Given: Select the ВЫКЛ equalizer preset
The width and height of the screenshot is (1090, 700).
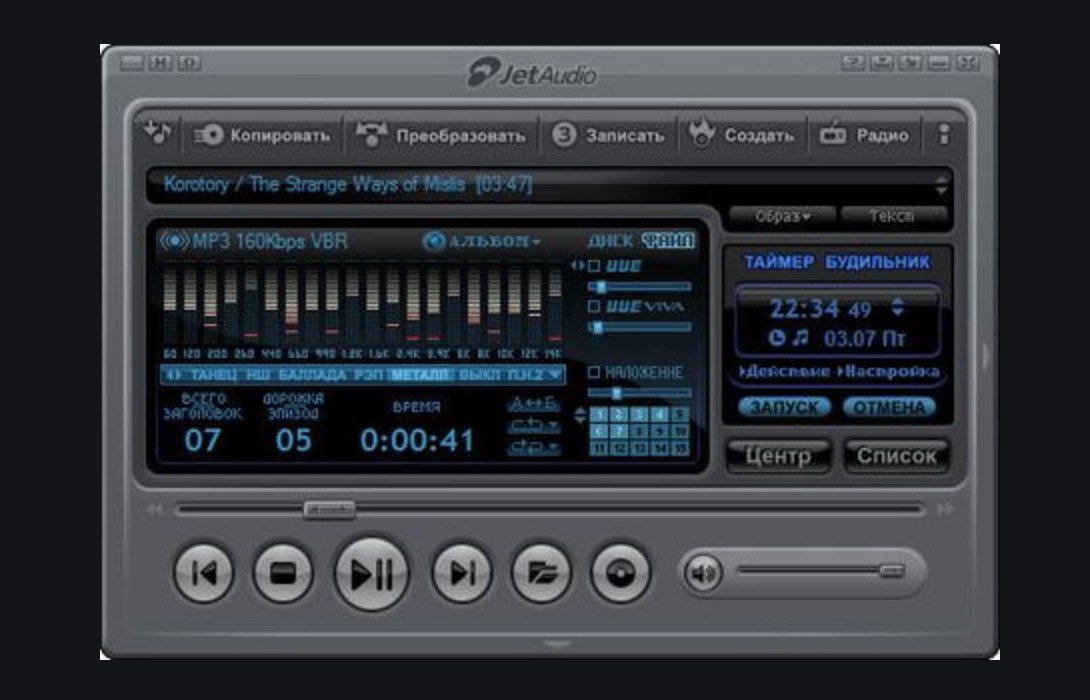Looking at the screenshot, I should (479, 375).
